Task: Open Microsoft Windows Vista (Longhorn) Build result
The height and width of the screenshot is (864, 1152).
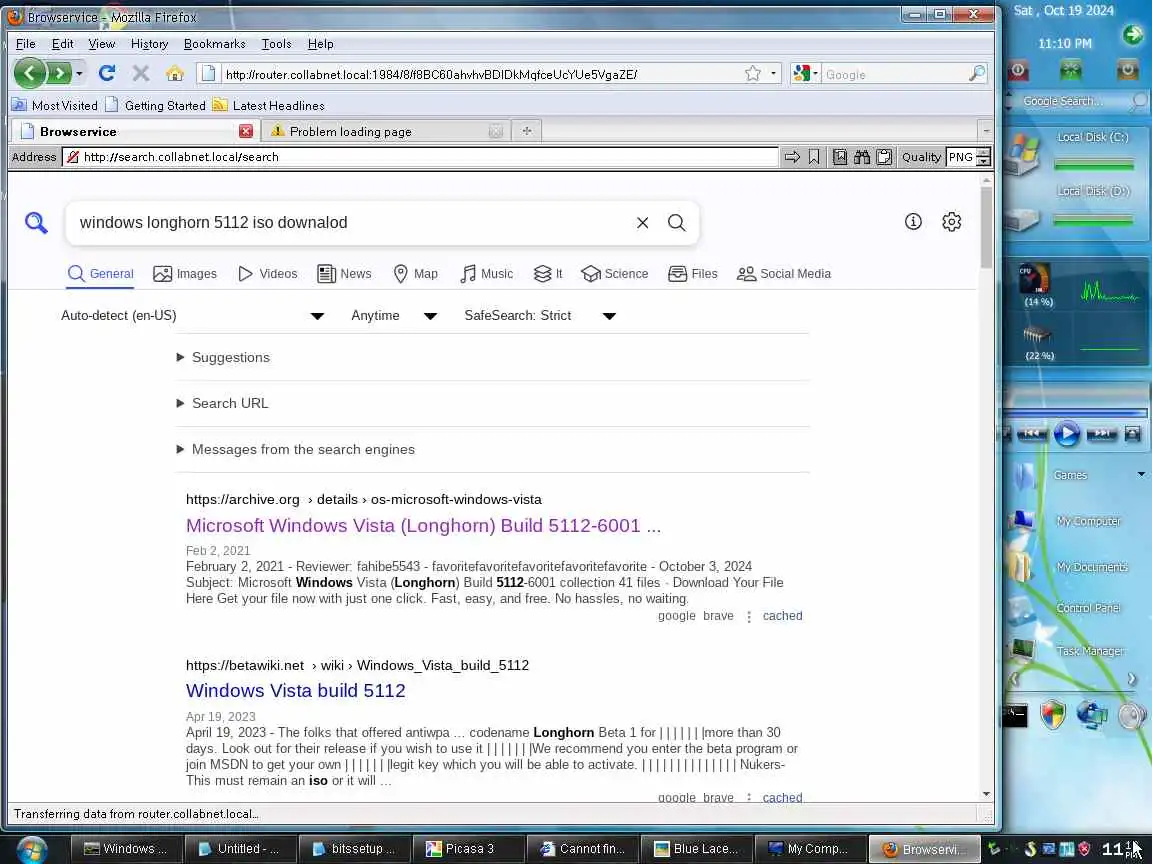Action: pos(423,526)
